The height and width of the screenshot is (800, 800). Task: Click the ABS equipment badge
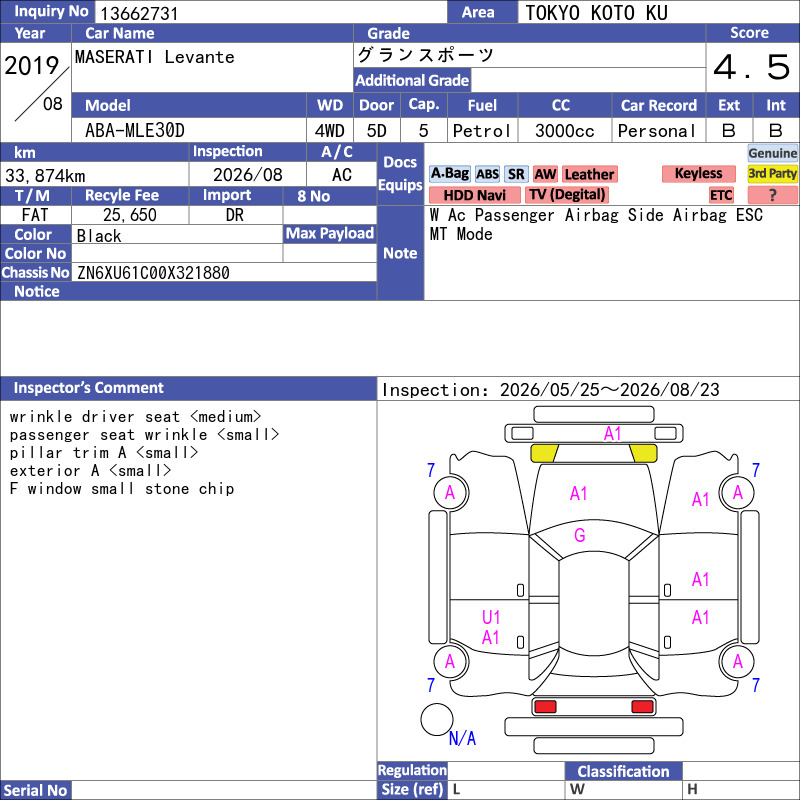click(x=487, y=174)
